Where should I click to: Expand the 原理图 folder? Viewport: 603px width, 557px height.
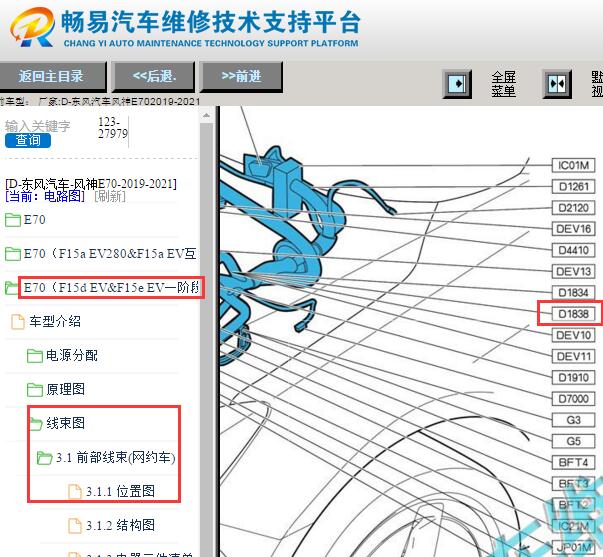click(x=65, y=389)
